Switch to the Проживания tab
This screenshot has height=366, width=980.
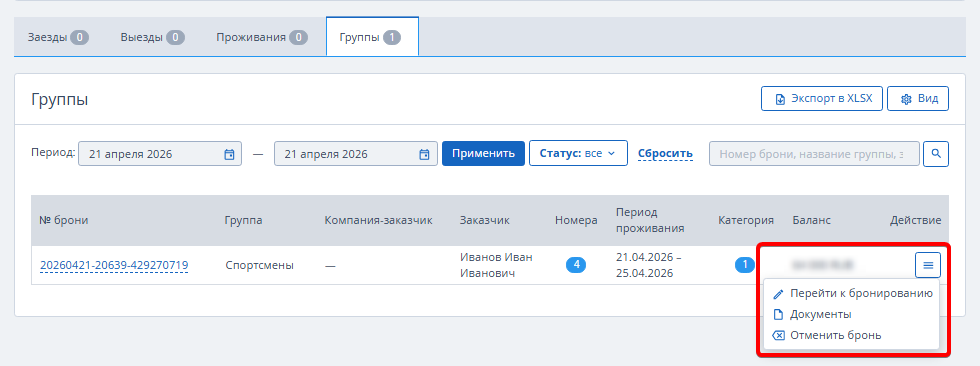[x=262, y=37]
